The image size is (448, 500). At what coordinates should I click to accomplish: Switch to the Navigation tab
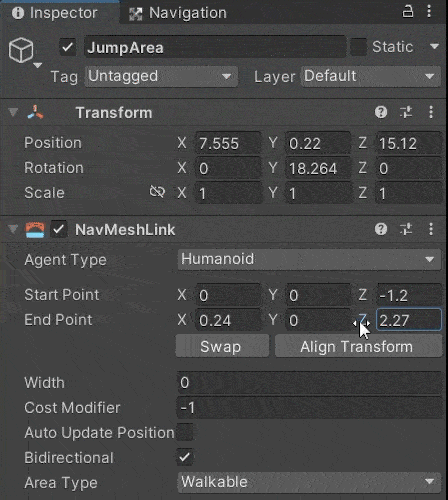(x=178, y=13)
